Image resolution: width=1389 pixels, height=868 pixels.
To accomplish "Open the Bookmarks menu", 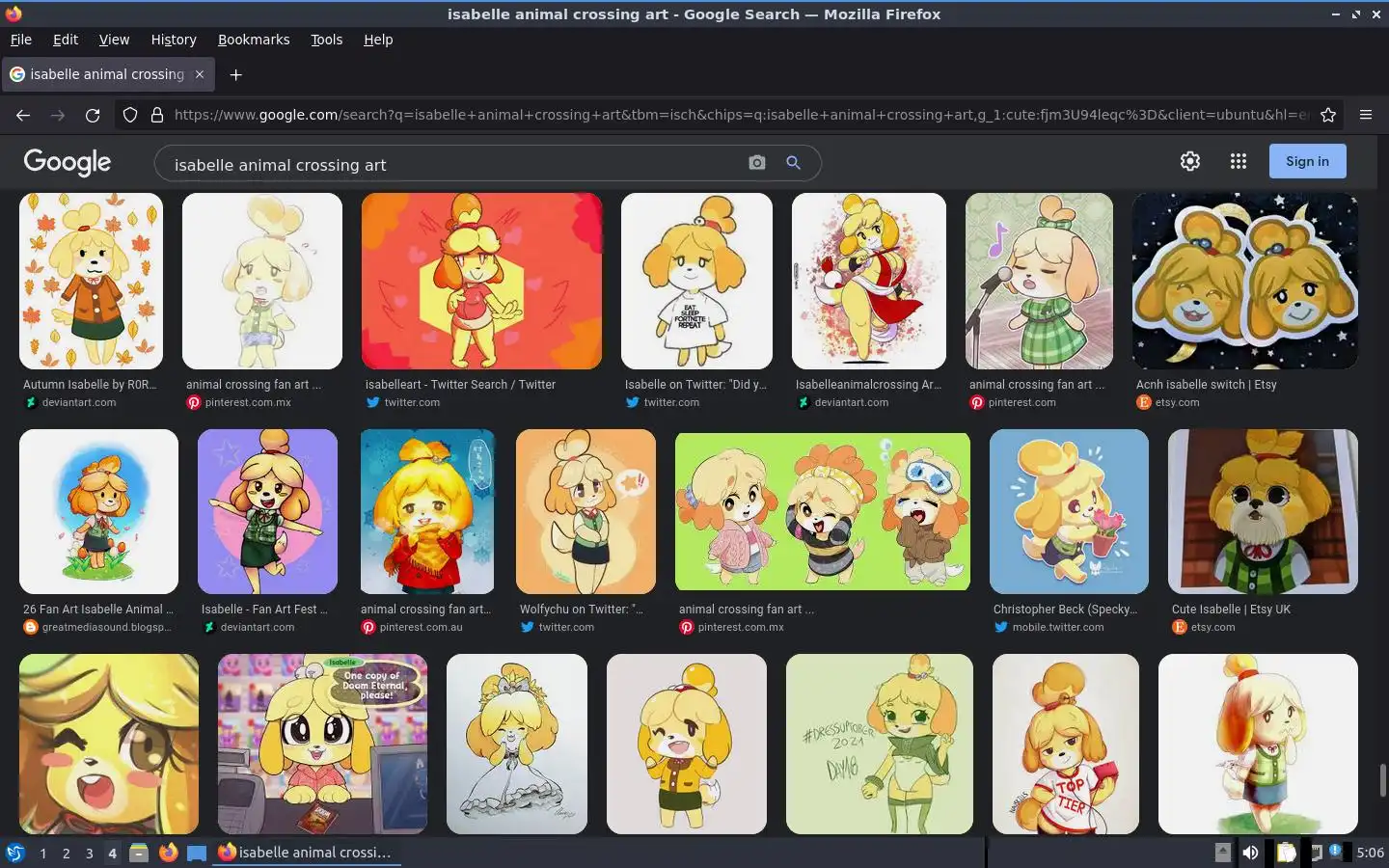I will pos(254,40).
